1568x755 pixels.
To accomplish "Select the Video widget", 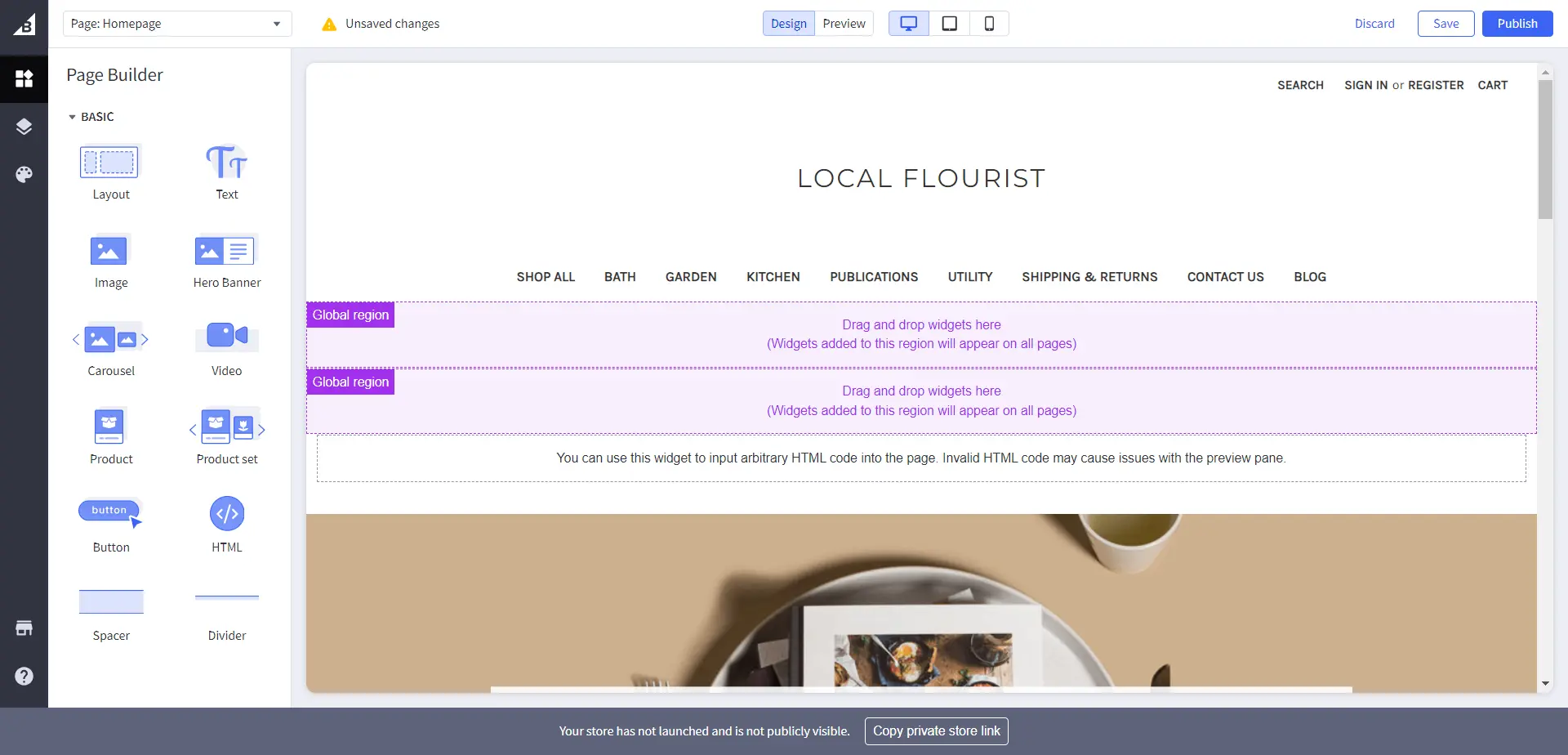I will (226, 348).
